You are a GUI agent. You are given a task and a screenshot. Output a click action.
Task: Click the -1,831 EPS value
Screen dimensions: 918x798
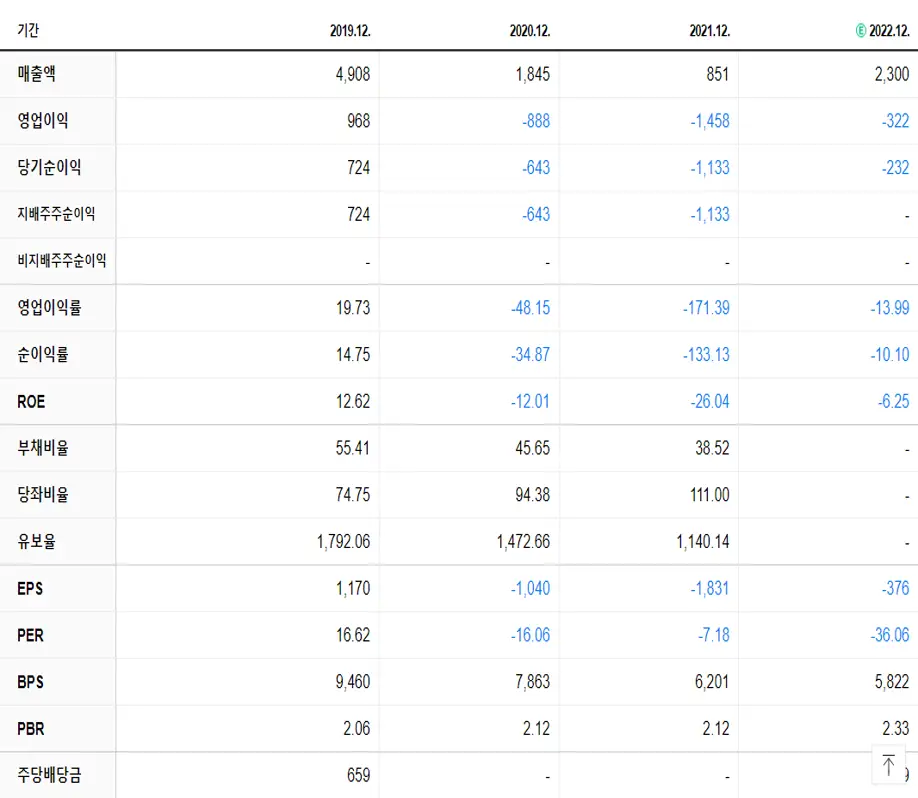click(710, 588)
